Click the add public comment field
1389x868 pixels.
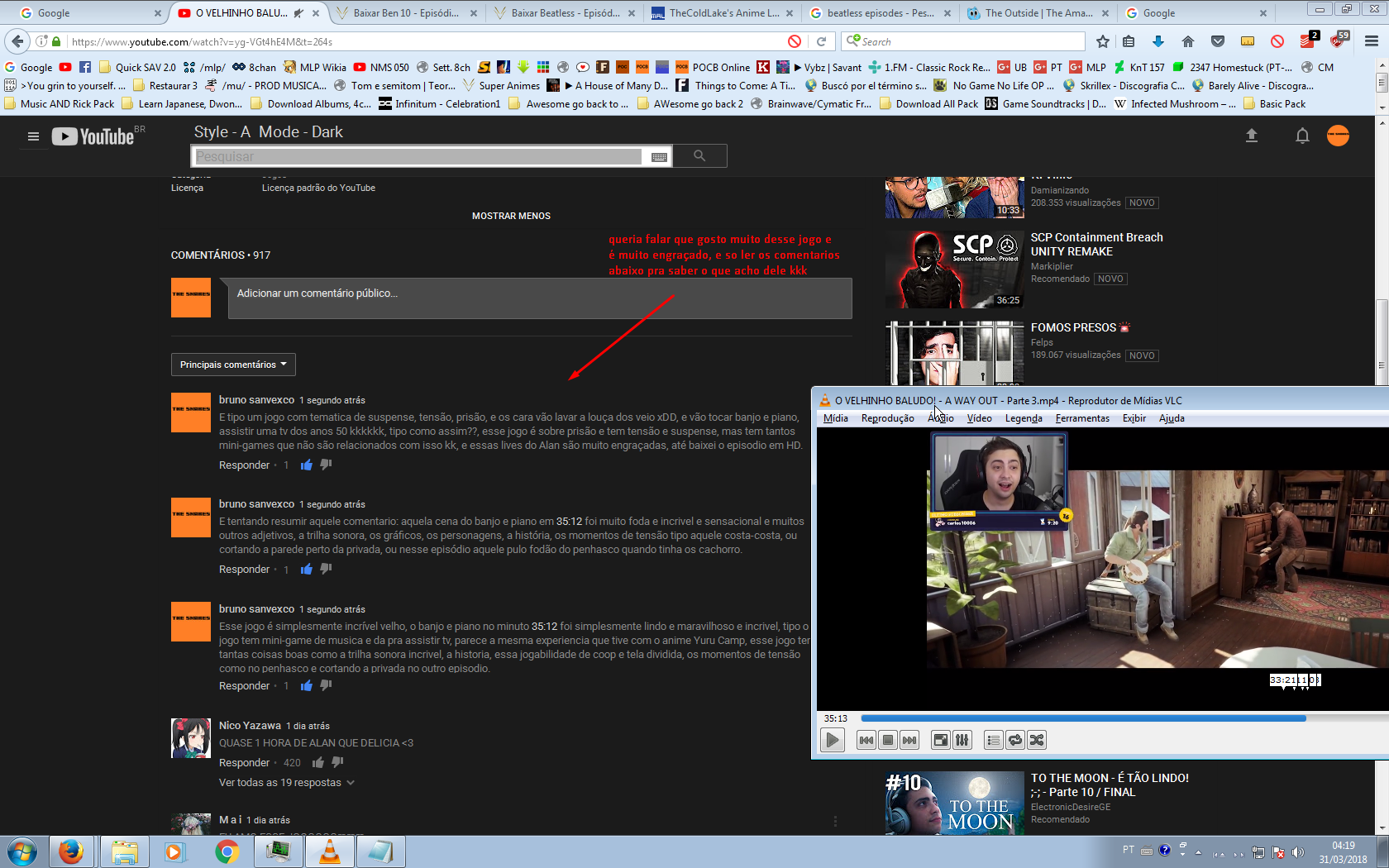coord(539,294)
